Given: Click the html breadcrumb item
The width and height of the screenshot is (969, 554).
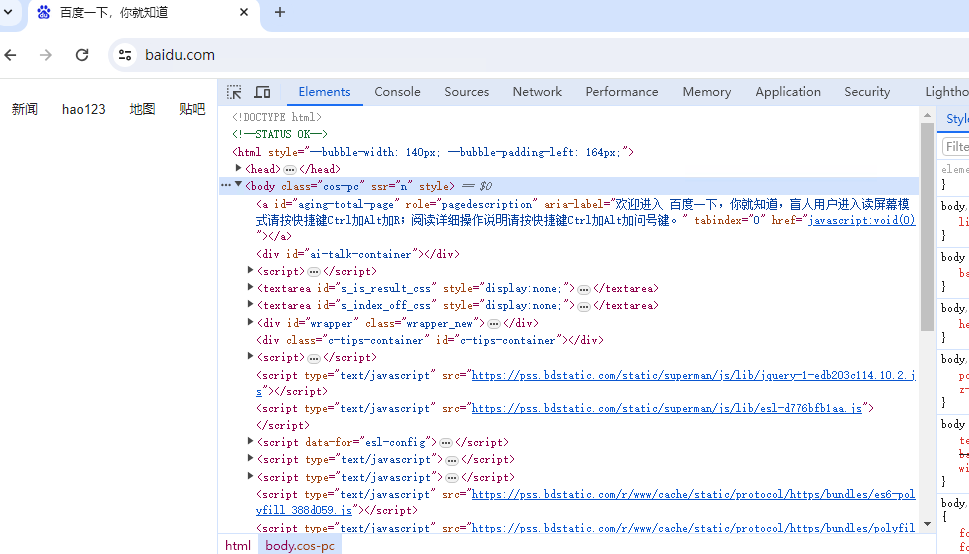Looking at the screenshot, I should (x=238, y=545).
